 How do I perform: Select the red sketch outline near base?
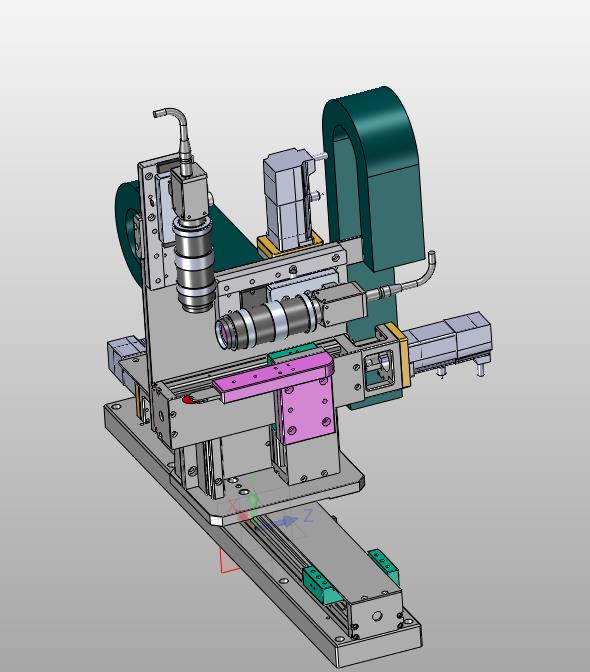pyautogui.click(x=229, y=561)
